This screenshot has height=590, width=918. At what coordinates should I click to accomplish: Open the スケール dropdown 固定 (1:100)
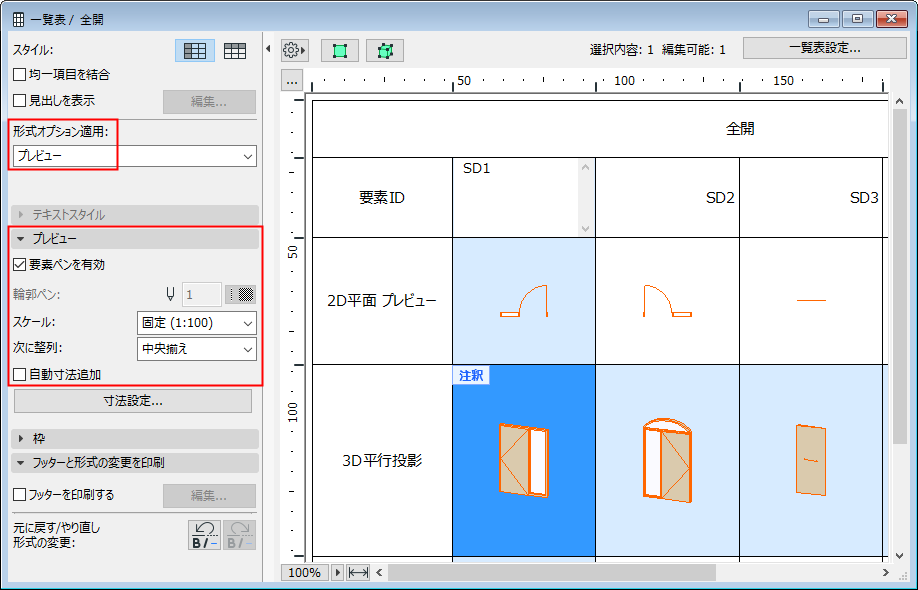(196, 323)
